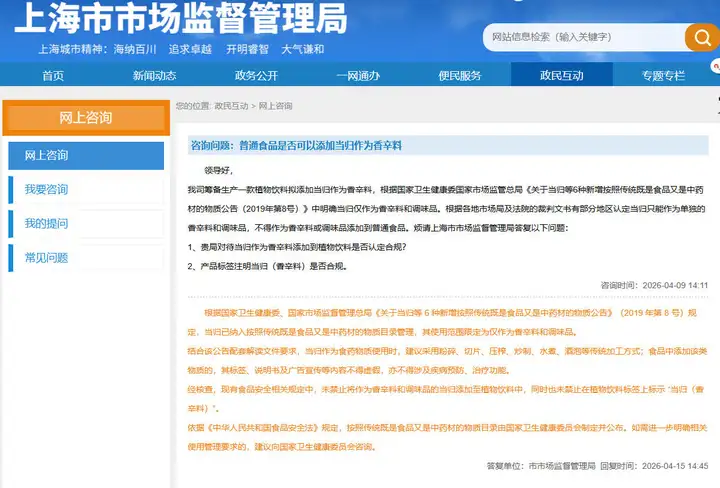Open 常见问题 in the sidebar

(86, 258)
